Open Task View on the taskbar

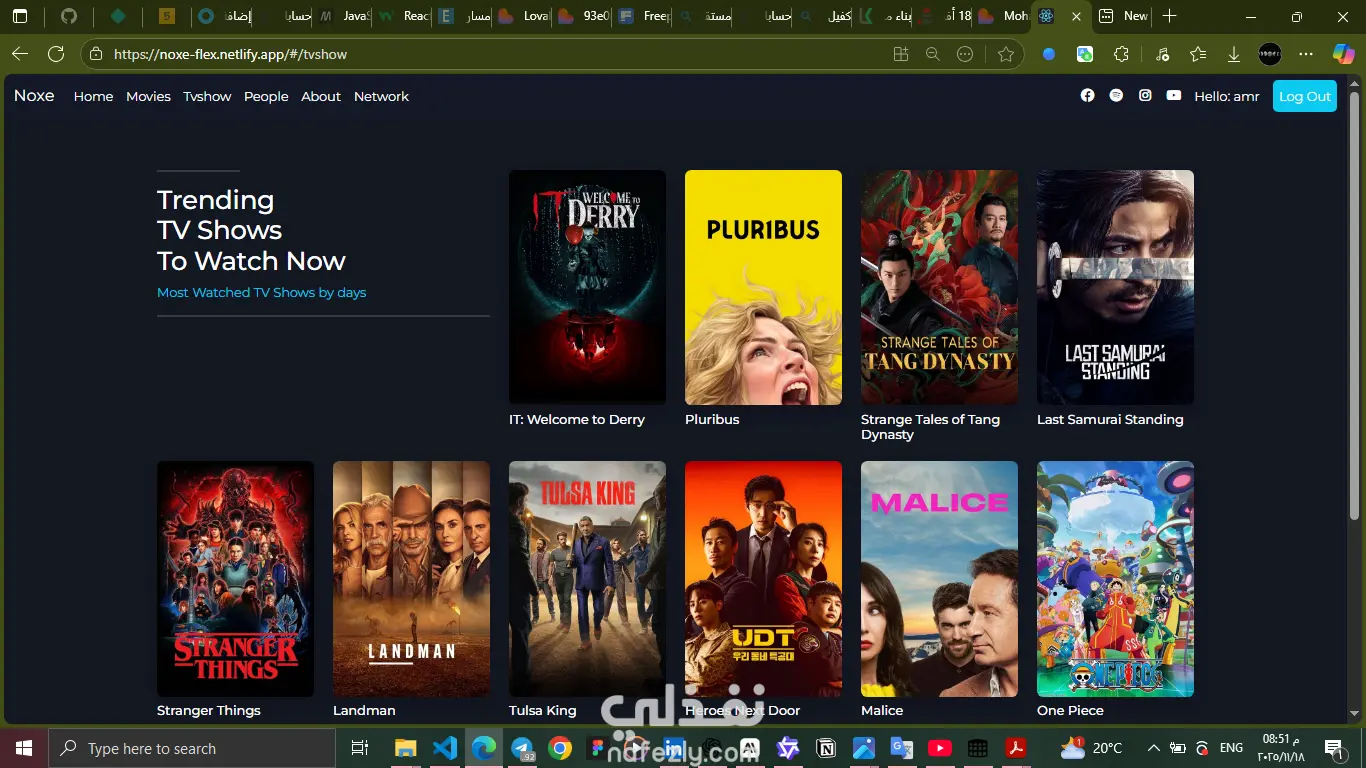360,748
